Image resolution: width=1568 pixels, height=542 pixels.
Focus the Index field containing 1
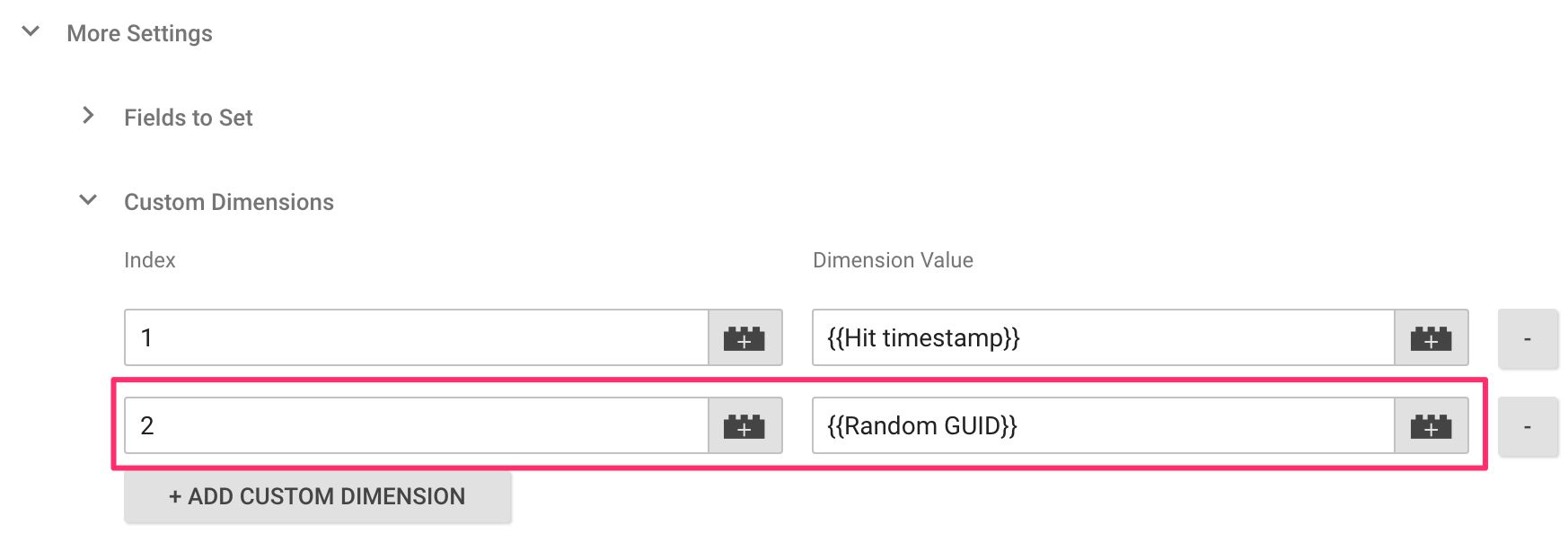417,337
